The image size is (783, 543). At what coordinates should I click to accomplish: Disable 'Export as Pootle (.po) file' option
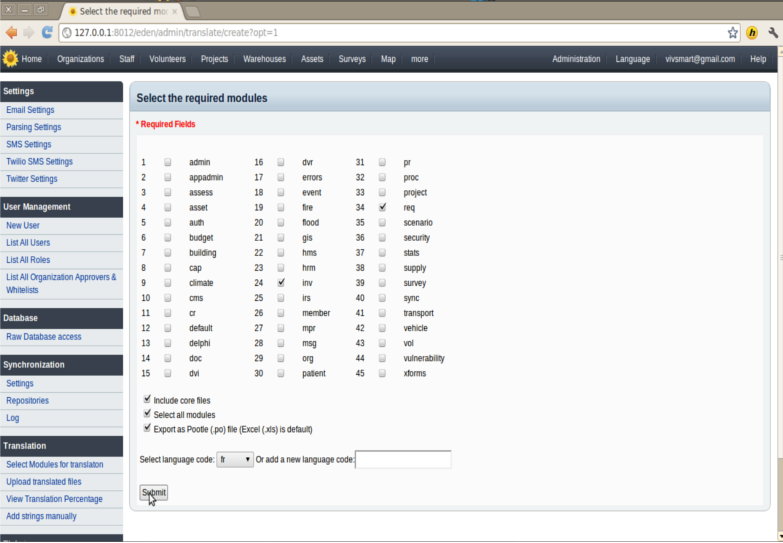[x=147, y=428]
